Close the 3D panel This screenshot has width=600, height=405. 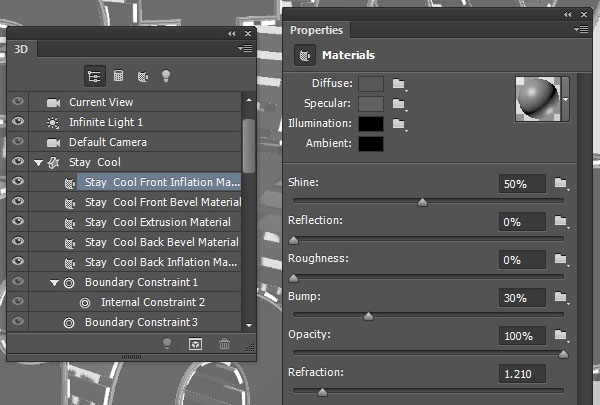point(248,34)
